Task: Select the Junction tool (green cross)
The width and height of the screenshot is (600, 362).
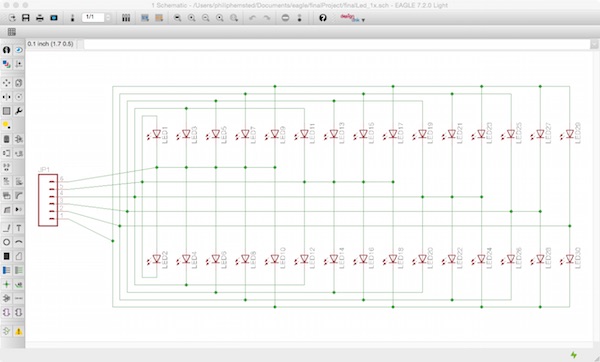Action: [7, 284]
